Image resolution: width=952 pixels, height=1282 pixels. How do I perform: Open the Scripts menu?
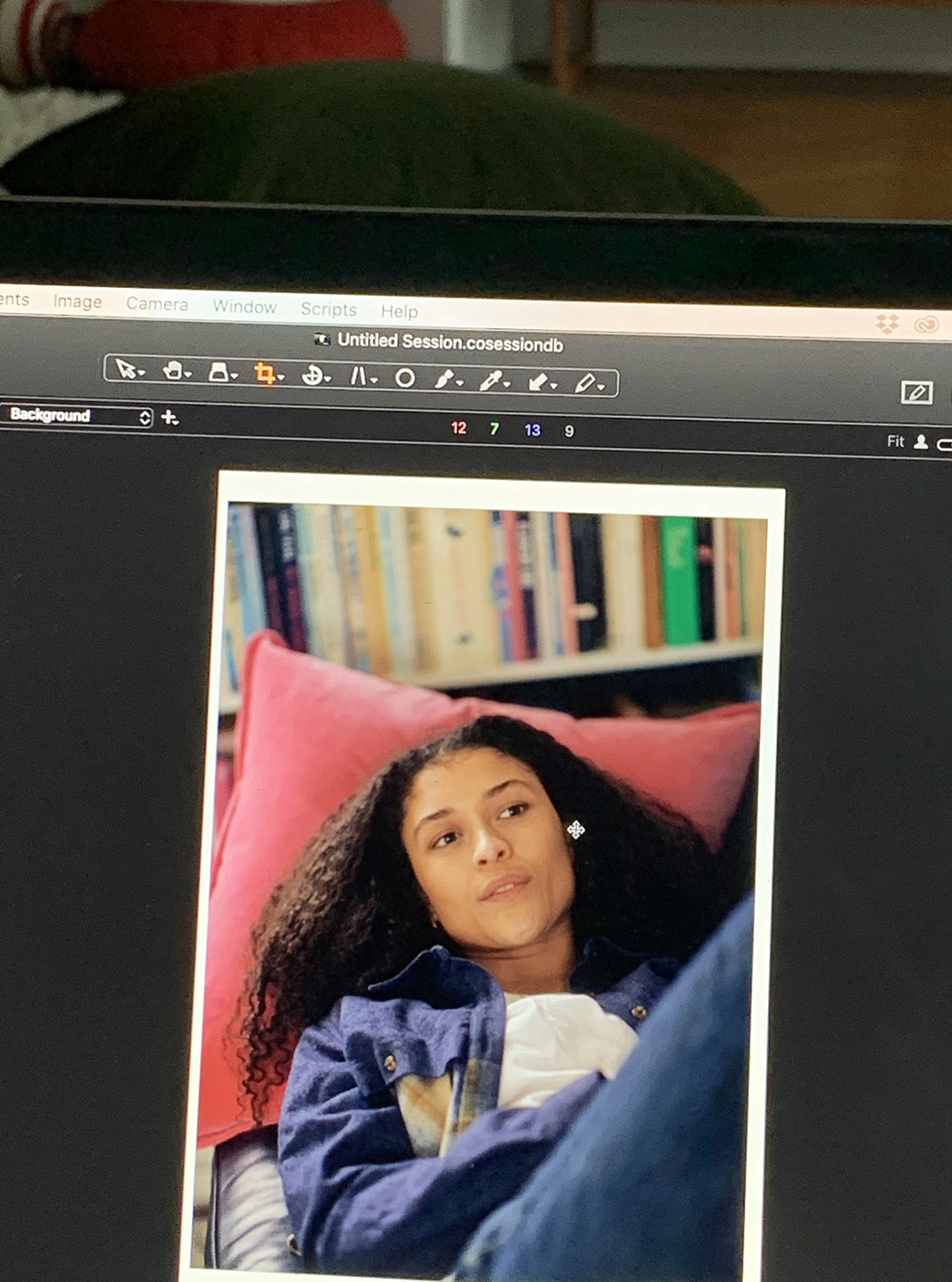[328, 309]
